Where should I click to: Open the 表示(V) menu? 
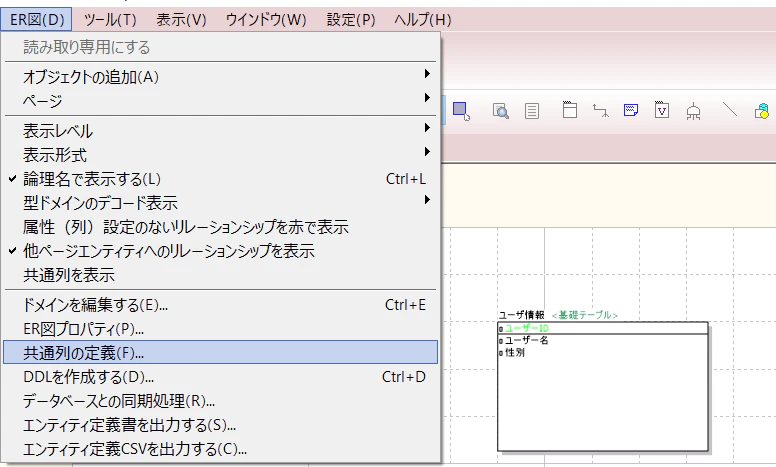(x=181, y=20)
